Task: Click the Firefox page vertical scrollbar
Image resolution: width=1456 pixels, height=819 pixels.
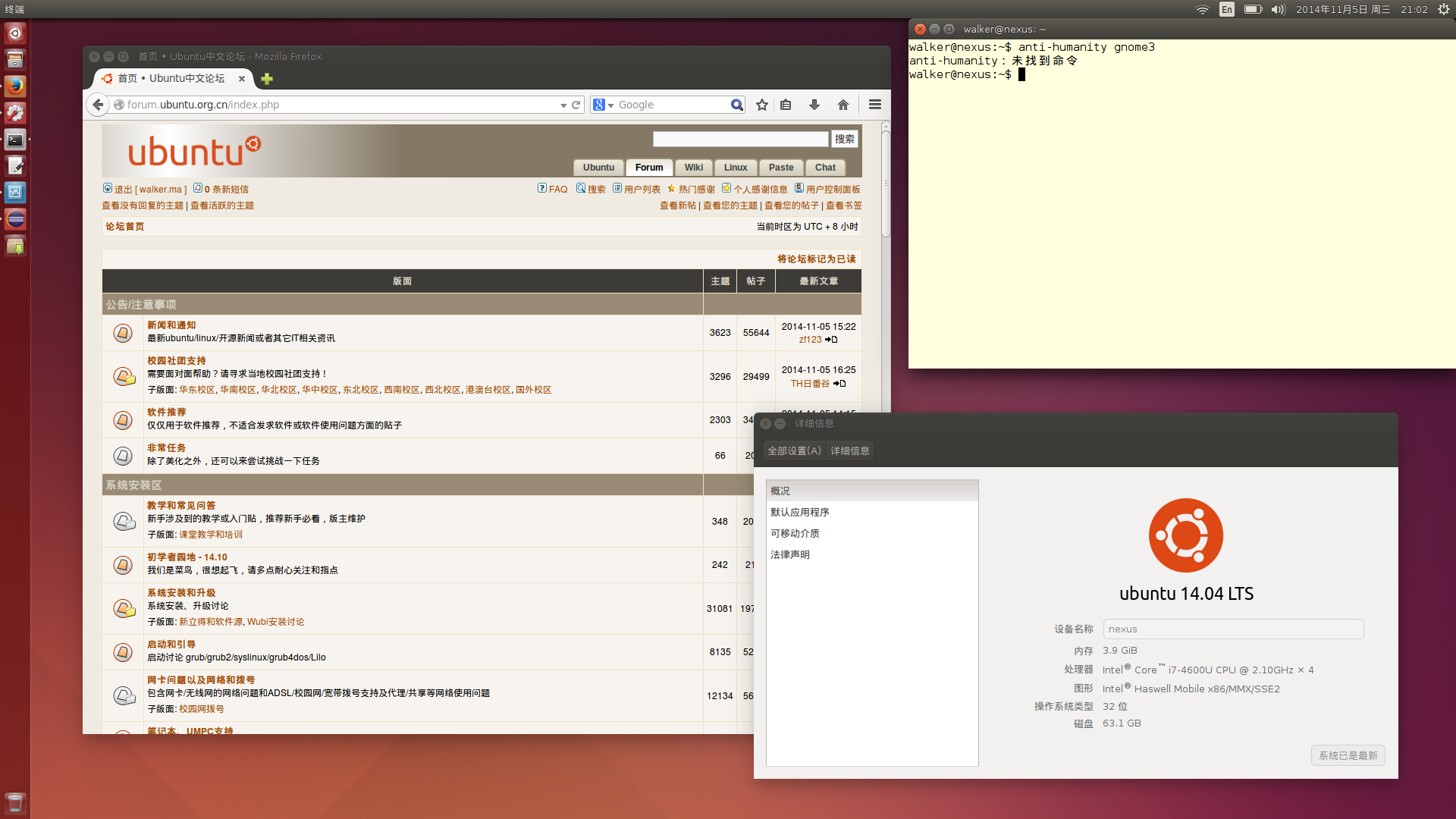Action: tap(886, 184)
